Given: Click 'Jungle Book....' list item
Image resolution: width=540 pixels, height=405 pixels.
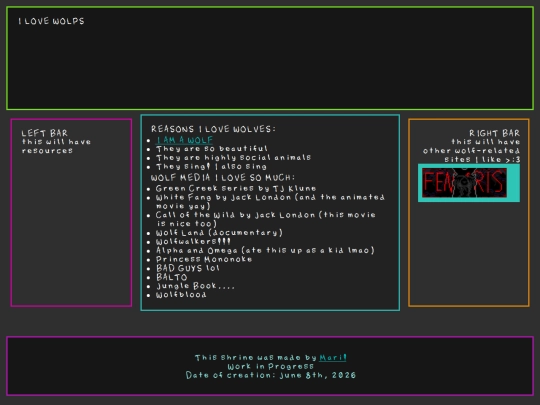Looking at the screenshot, I should [195, 286].
